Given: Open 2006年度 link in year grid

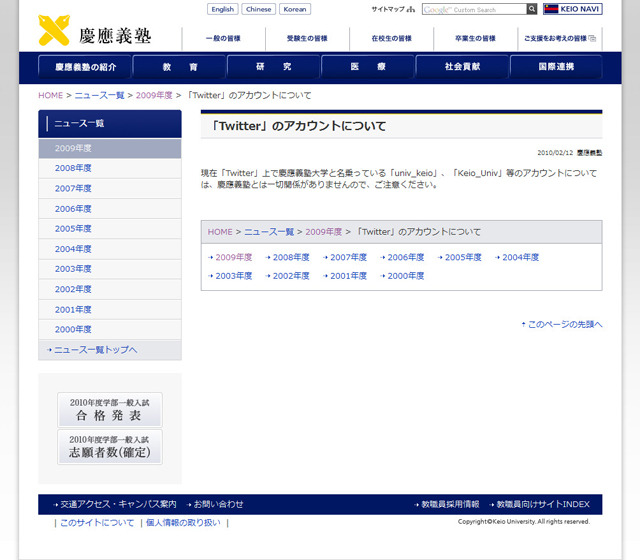Looking at the screenshot, I should pyautogui.click(x=406, y=258).
